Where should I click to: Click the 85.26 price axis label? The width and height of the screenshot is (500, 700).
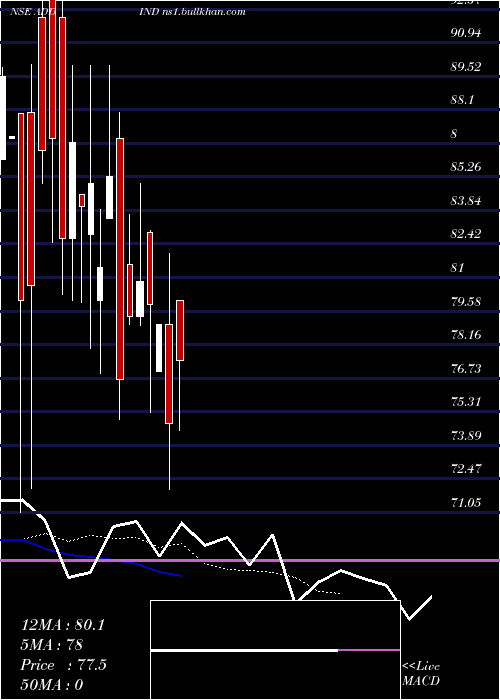pyautogui.click(x=466, y=167)
